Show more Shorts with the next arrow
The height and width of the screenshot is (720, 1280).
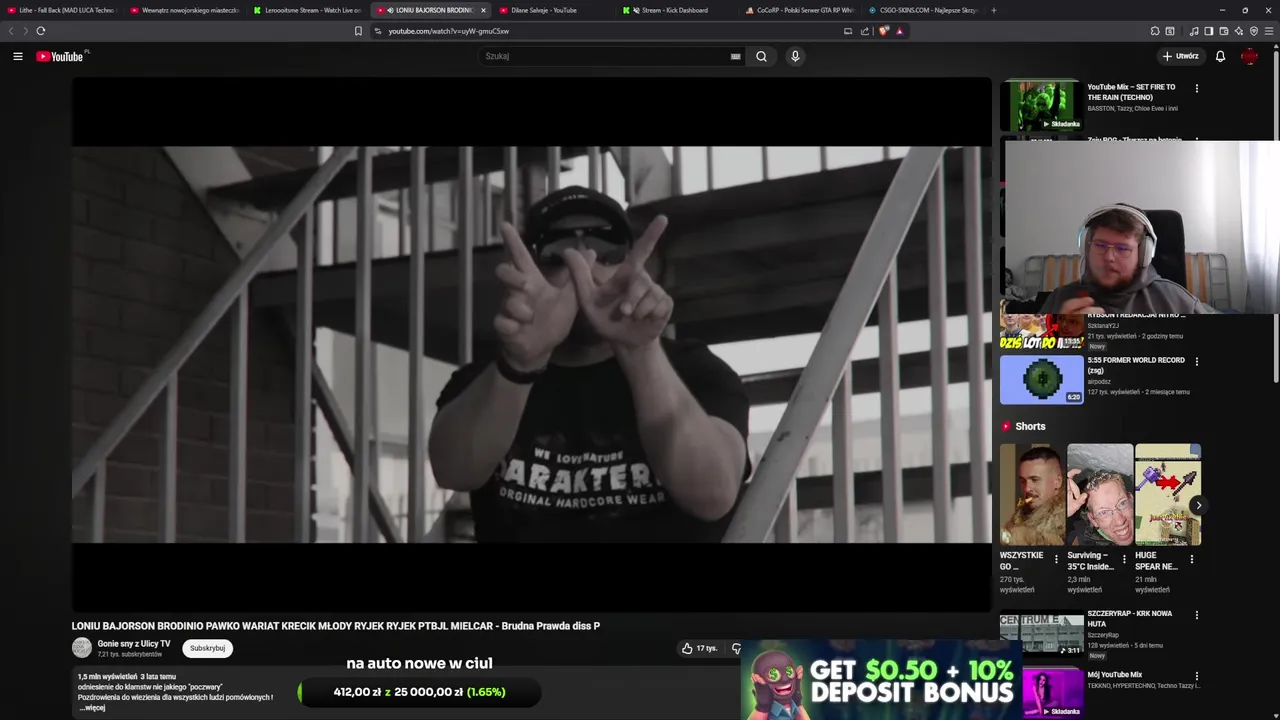tap(1198, 505)
